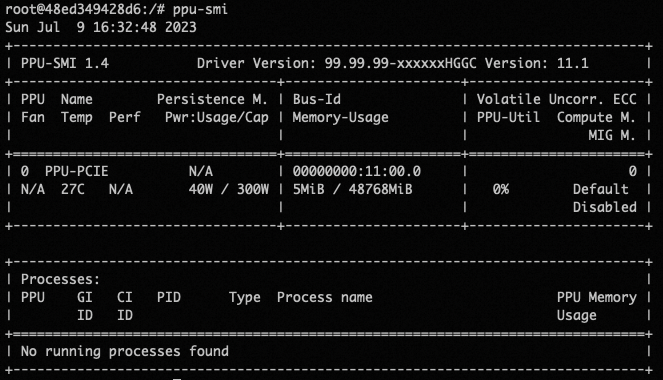Click the 'Processes:' section label

pos(60,279)
